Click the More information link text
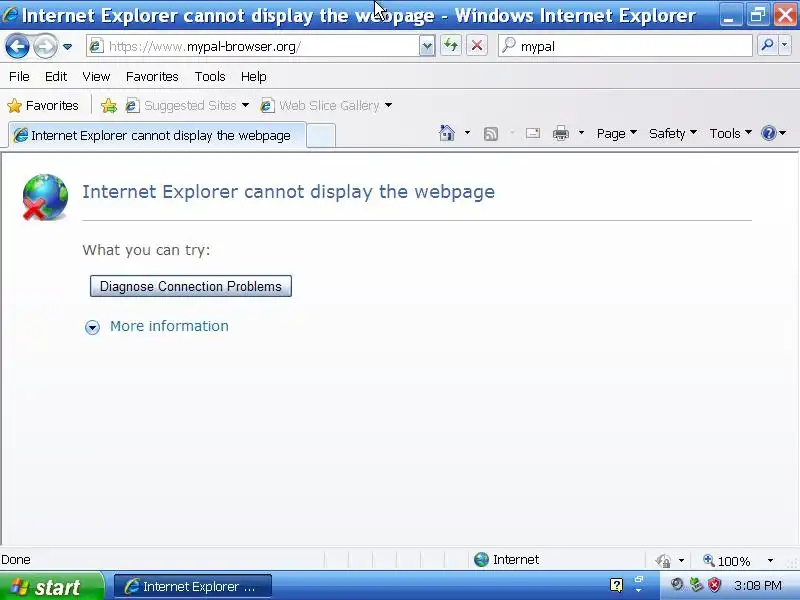The width and height of the screenshot is (800, 600). coord(169,326)
